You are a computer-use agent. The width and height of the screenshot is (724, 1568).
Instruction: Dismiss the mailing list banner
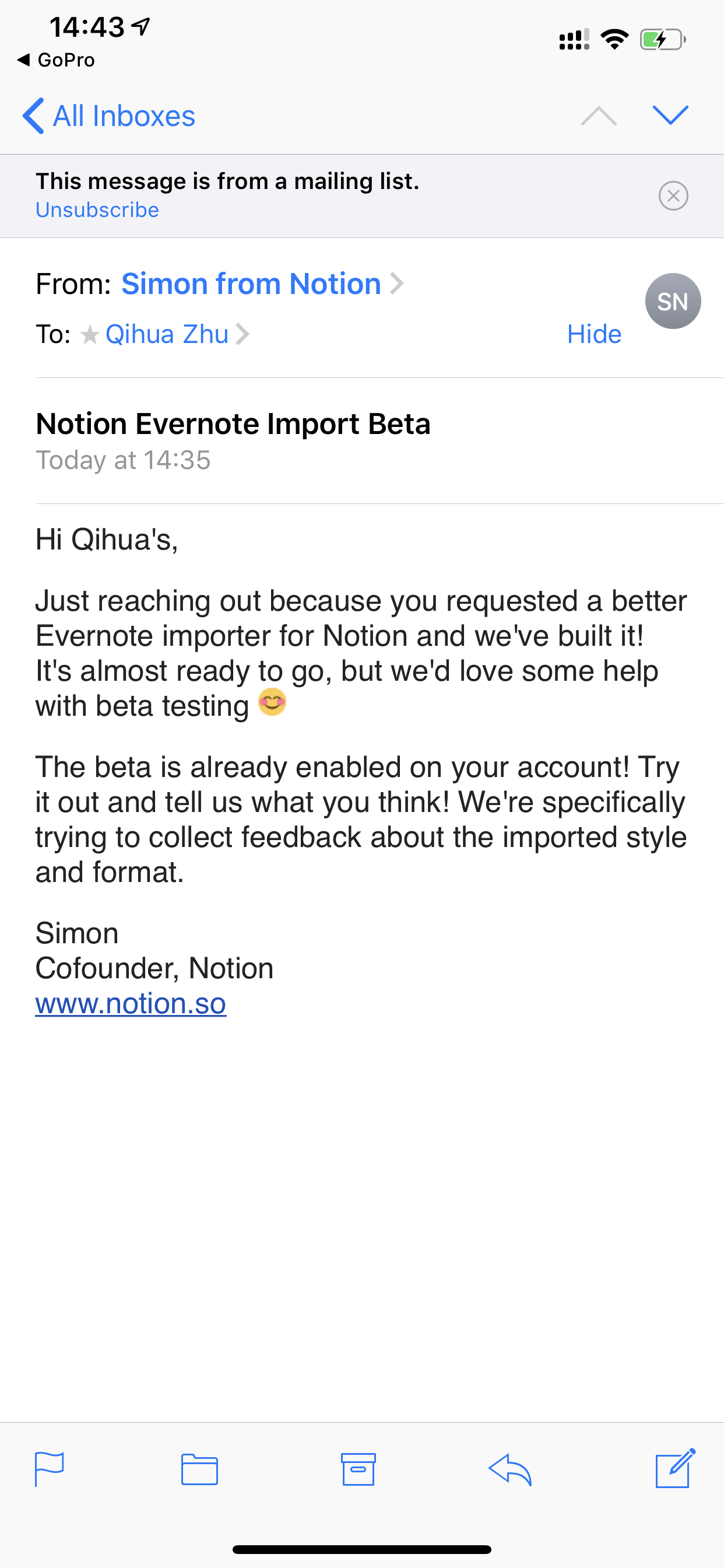pos(673,196)
